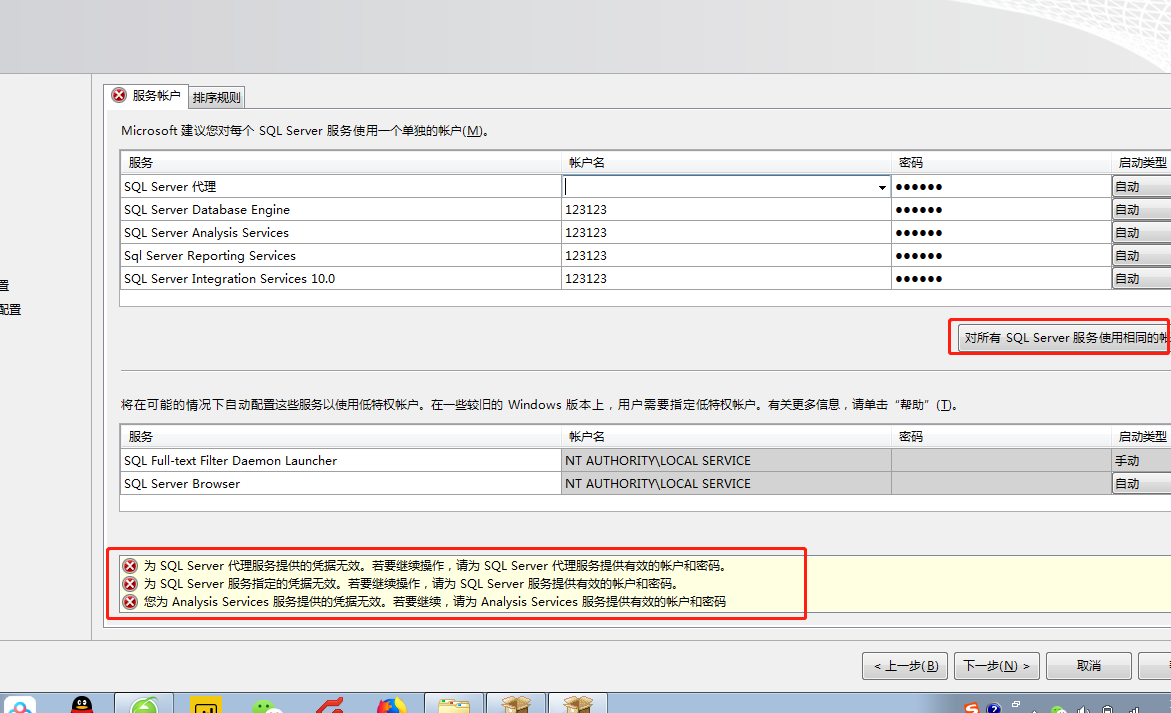
Task: Open the green circular browser icon in taskbar
Action: pos(144,705)
